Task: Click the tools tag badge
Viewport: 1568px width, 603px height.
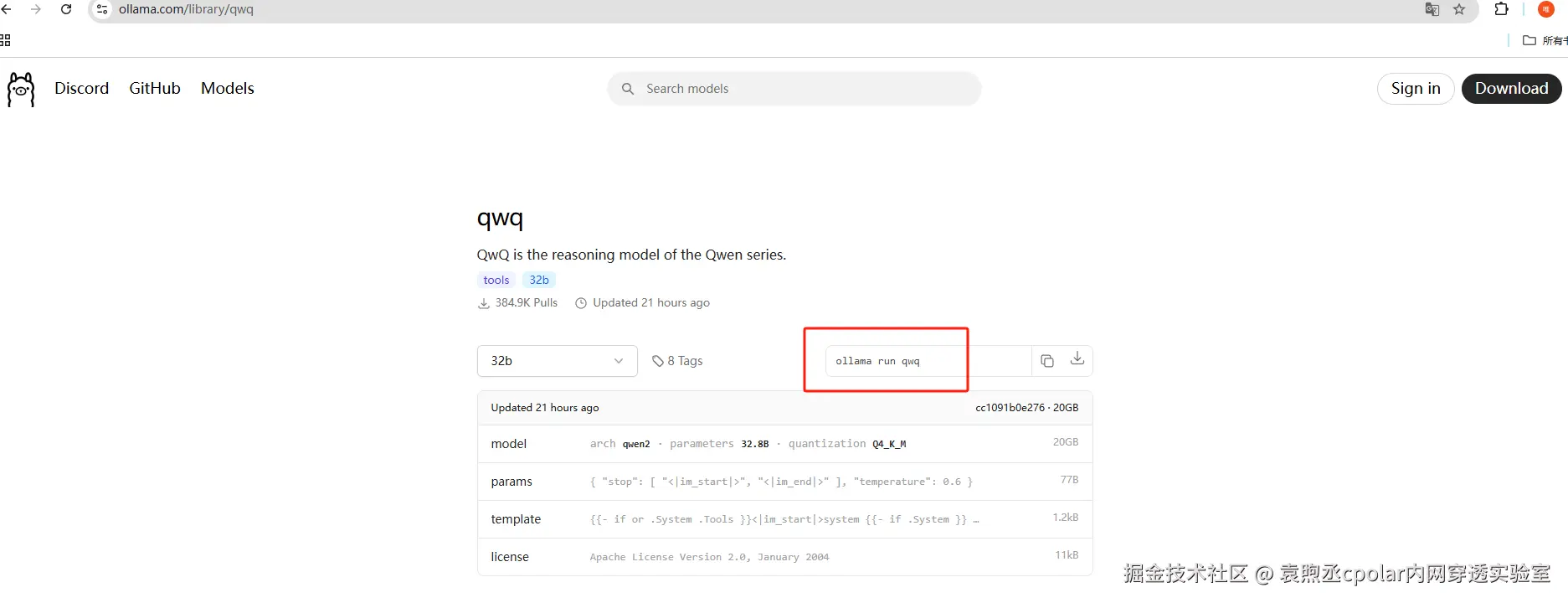Action: (496, 280)
